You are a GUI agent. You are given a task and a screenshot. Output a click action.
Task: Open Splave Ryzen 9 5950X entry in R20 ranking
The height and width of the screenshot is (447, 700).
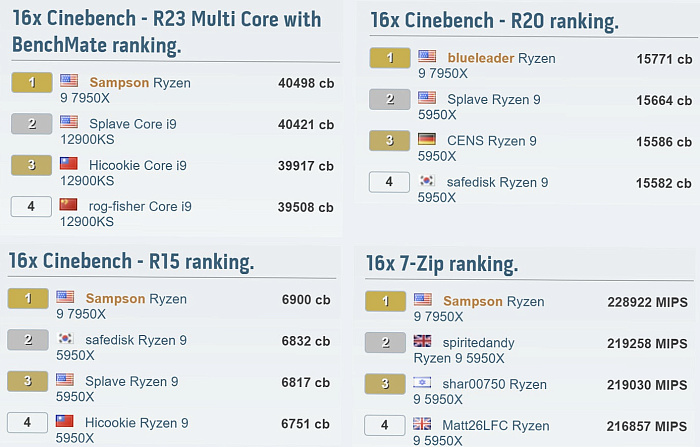tap(479, 107)
